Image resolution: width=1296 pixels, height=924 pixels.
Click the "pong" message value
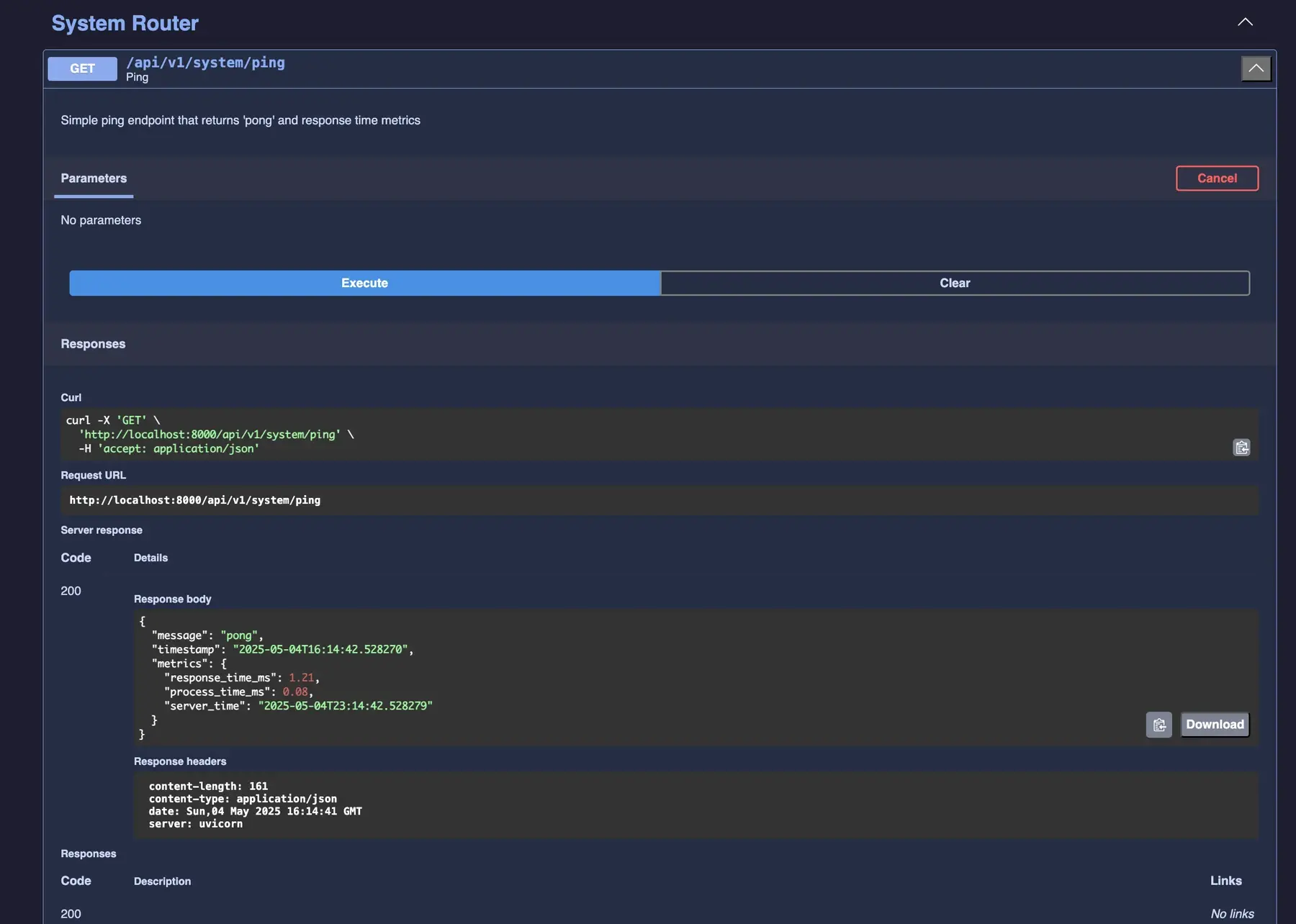click(239, 635)
